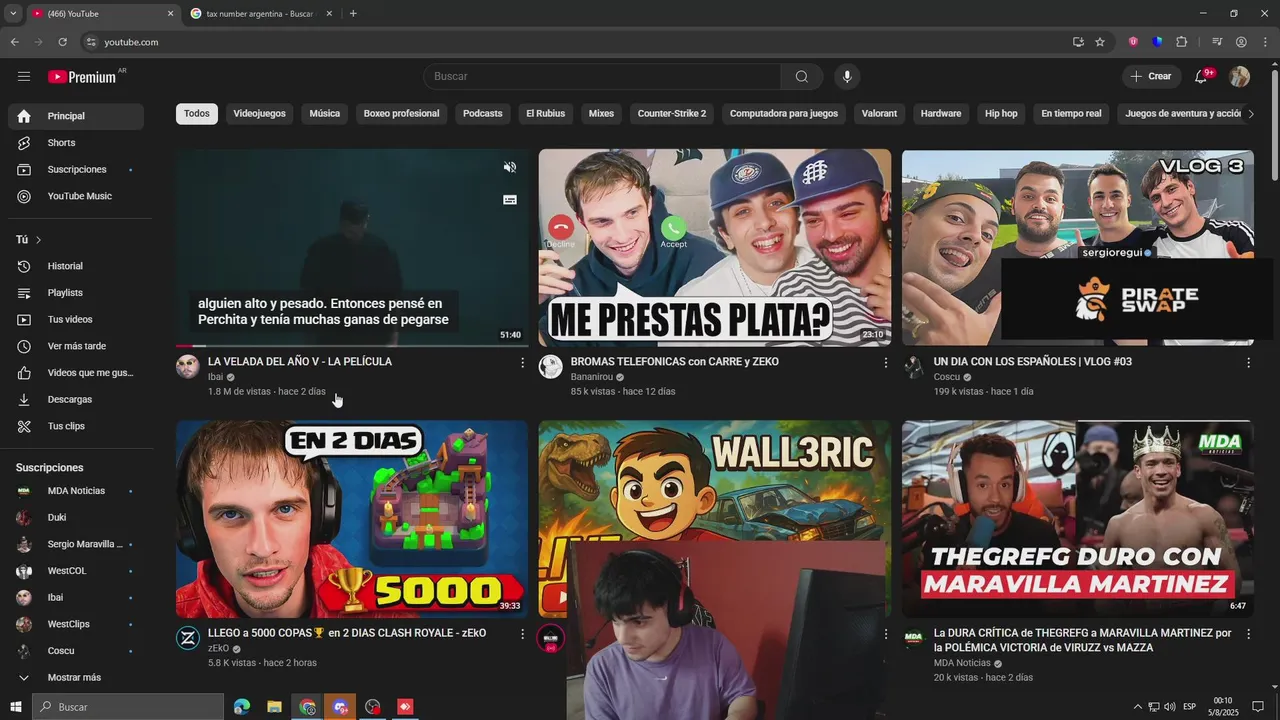This screenshot has width=1280, height=720.
Task: Reload the page
Action: point(62,42)
